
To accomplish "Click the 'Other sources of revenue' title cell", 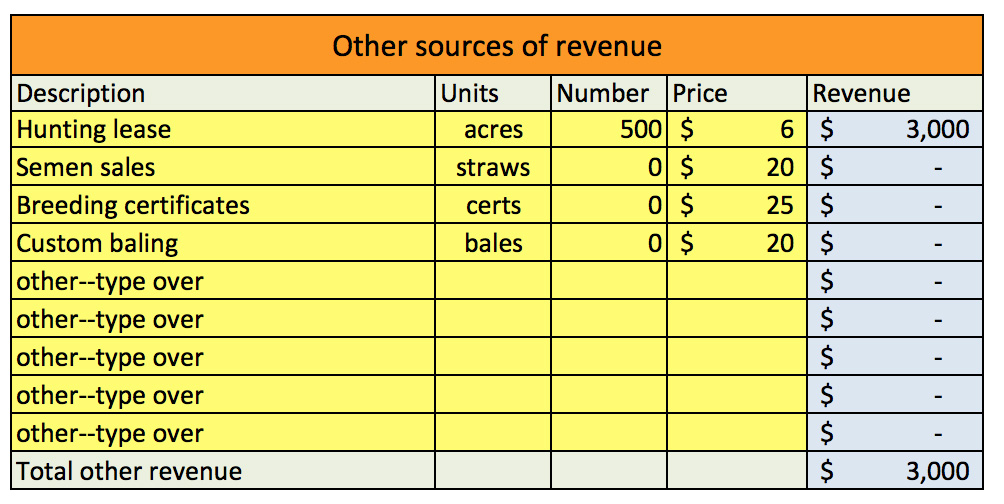I will (x=496, y=46).
